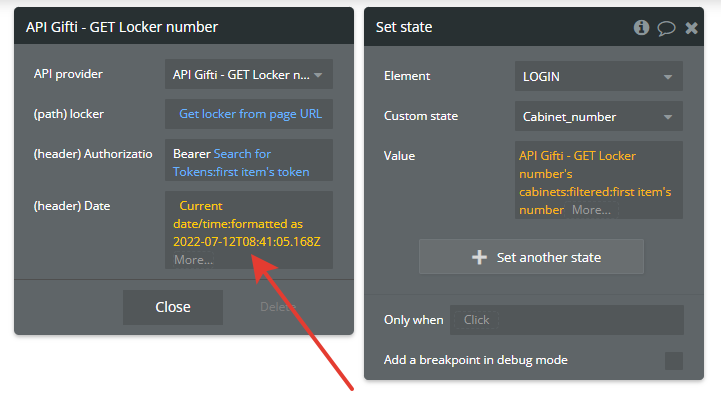Open the Element dropdown showing LOGIN
The image size is (721, 398).
pyautogui.click(x=598, y=76)
